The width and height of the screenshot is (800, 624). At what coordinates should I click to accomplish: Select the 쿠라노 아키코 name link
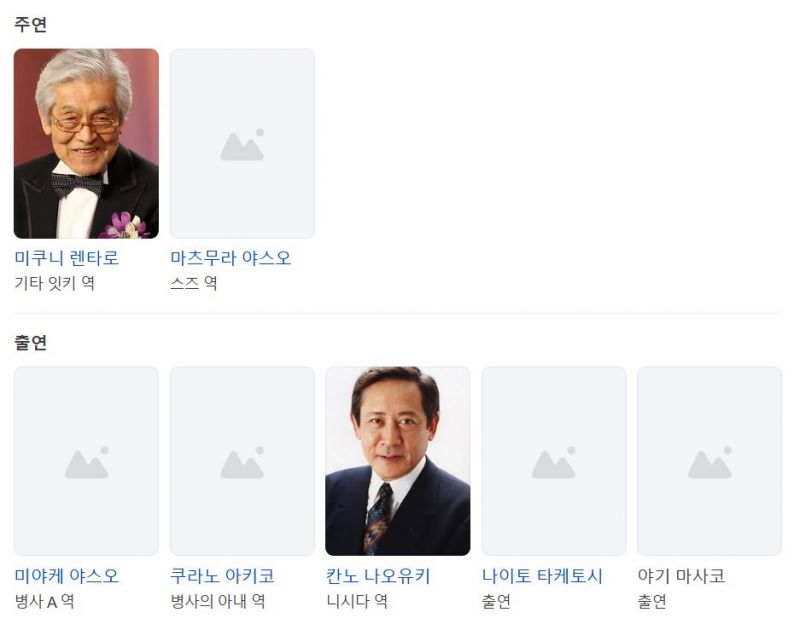click(222, 576)
